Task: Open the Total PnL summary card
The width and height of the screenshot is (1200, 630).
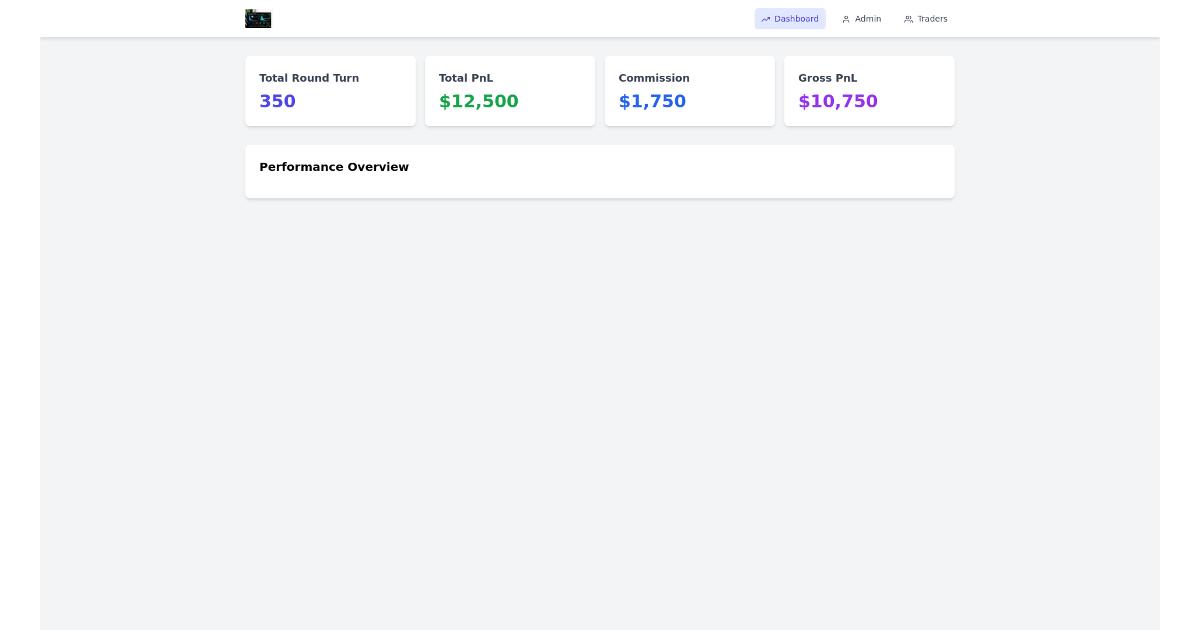Action: 510,90
